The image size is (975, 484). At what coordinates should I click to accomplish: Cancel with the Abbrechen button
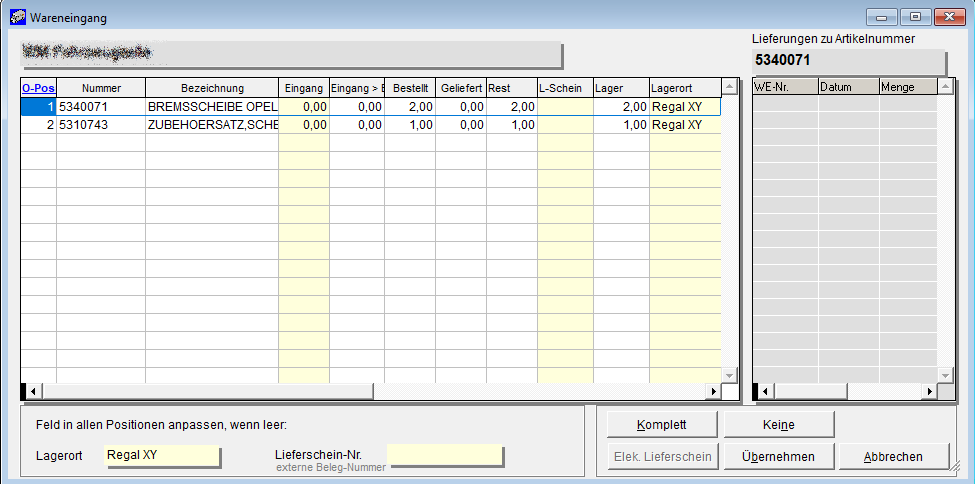(x=893, y=457)
